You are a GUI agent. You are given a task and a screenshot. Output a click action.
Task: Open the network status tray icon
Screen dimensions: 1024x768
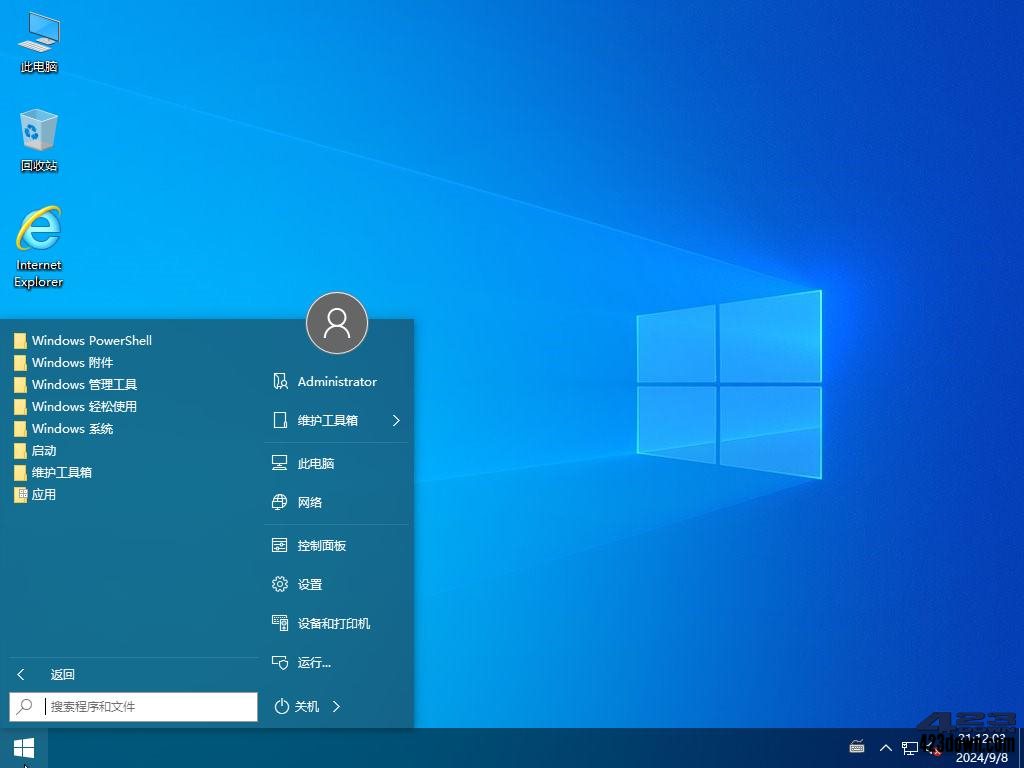click(910, 747)
